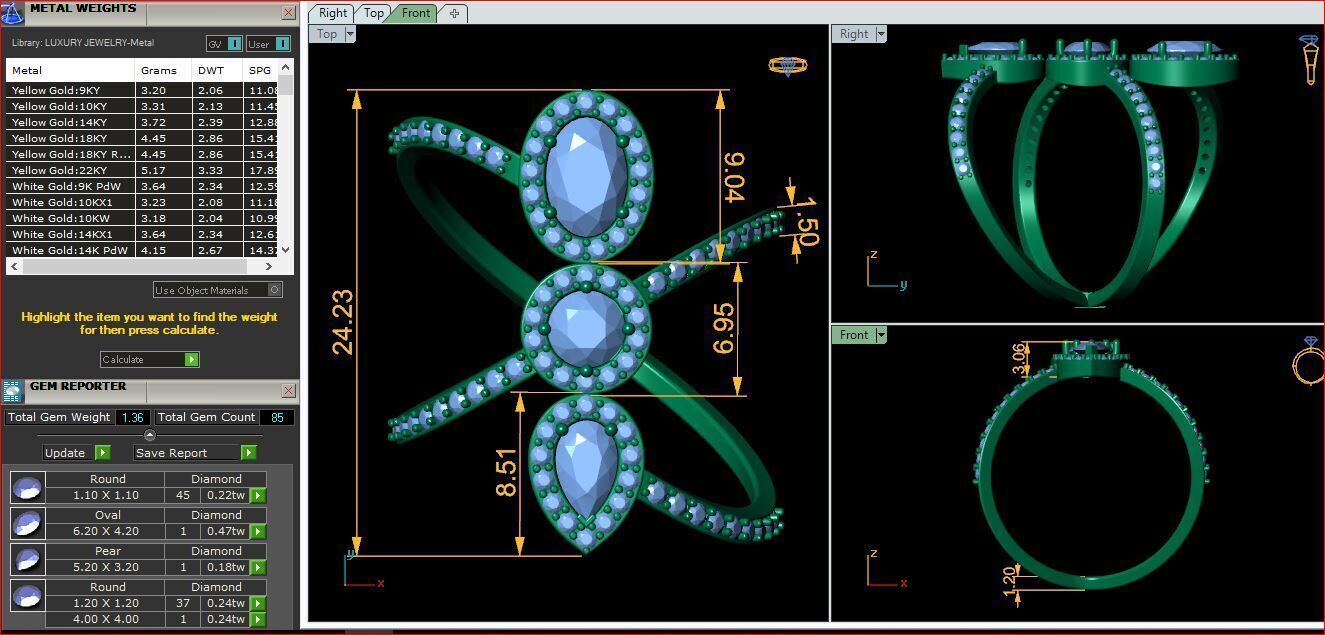Click the metal table horizontal scrollbar left arrow
The height and width of the screenshot is (635, 1325).
click(13, 266)
